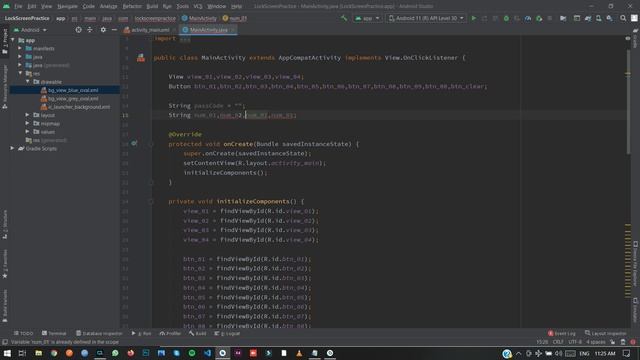Viewport: 640px width, 360px height.
Task: Toggle the Device File Explorer side tab
Action: tap(635, 264)
